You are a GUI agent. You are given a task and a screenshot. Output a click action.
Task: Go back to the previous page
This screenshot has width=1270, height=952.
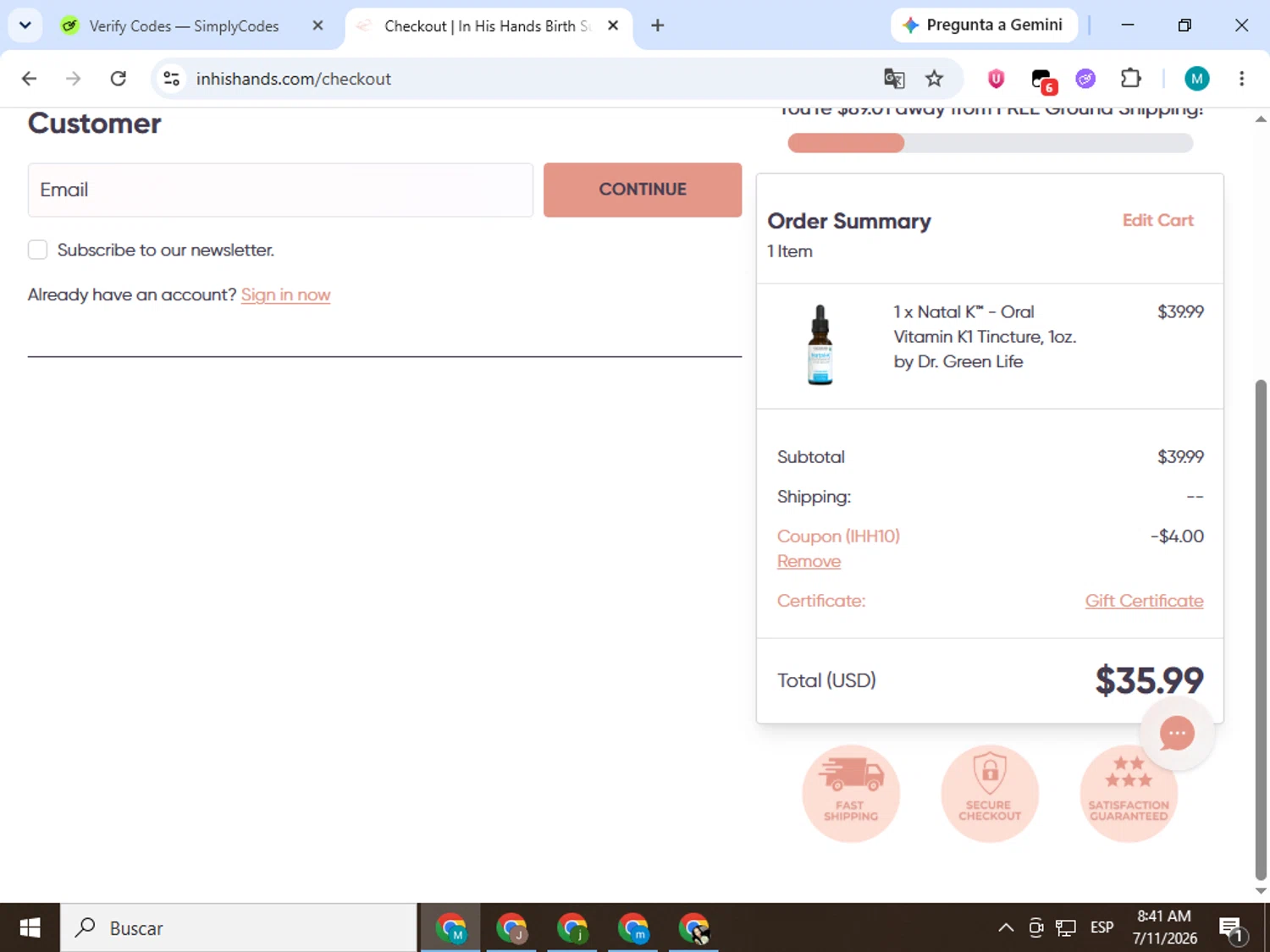tap(29, 79)
